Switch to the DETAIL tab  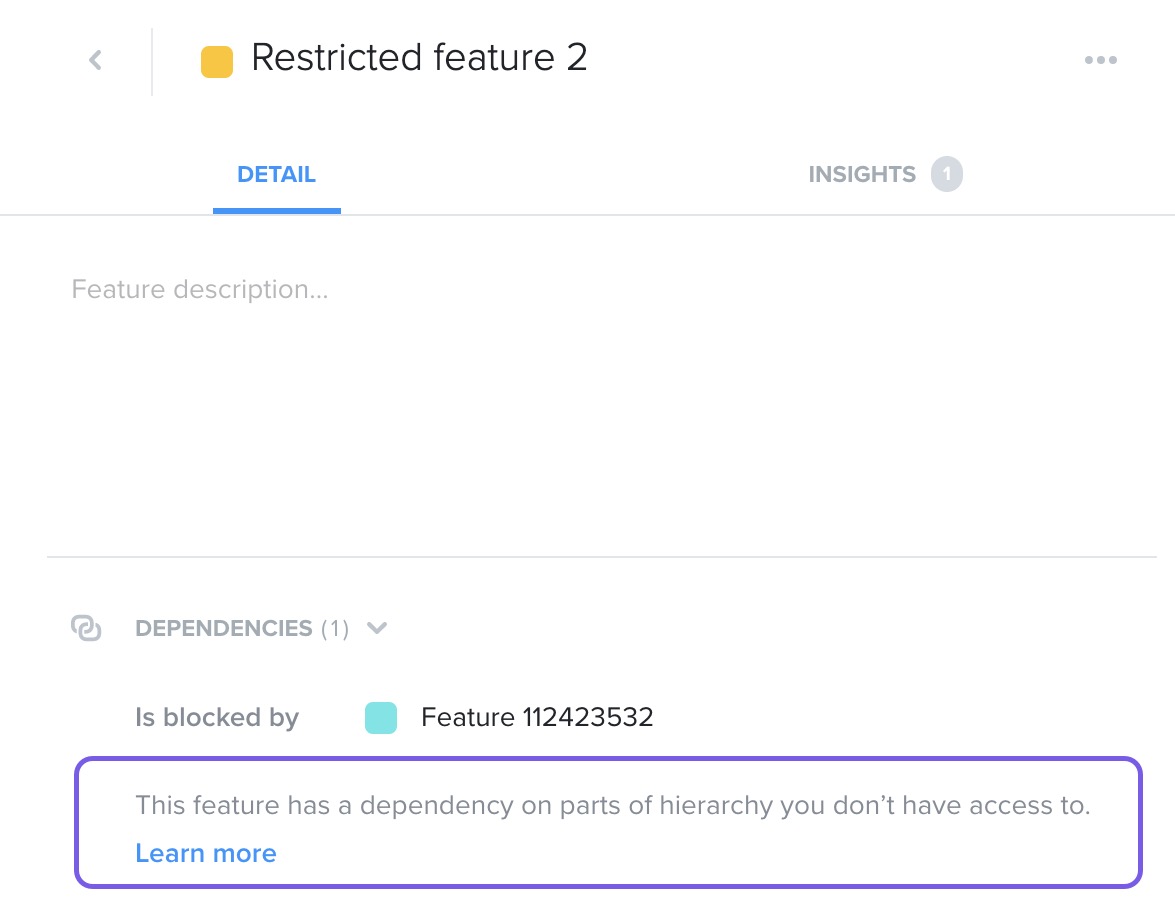coord(277,175)
